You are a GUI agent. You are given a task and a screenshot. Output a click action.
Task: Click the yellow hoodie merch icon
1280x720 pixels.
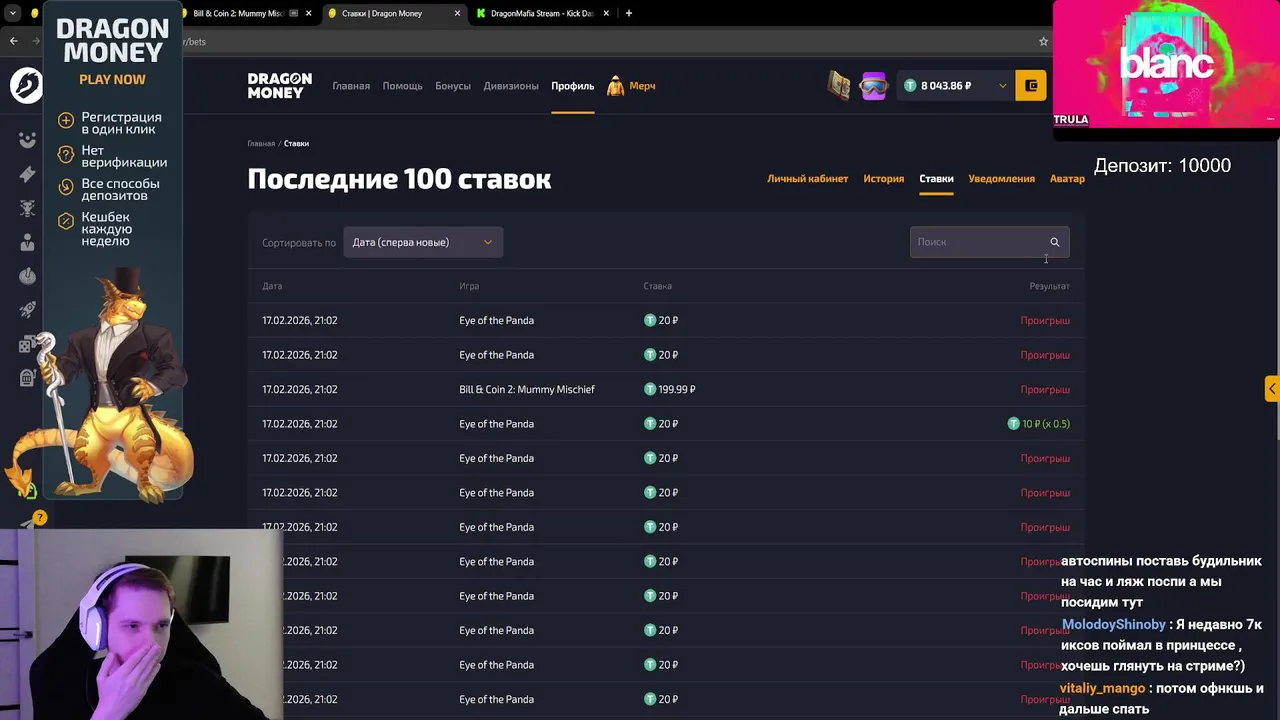coord(616,86)
